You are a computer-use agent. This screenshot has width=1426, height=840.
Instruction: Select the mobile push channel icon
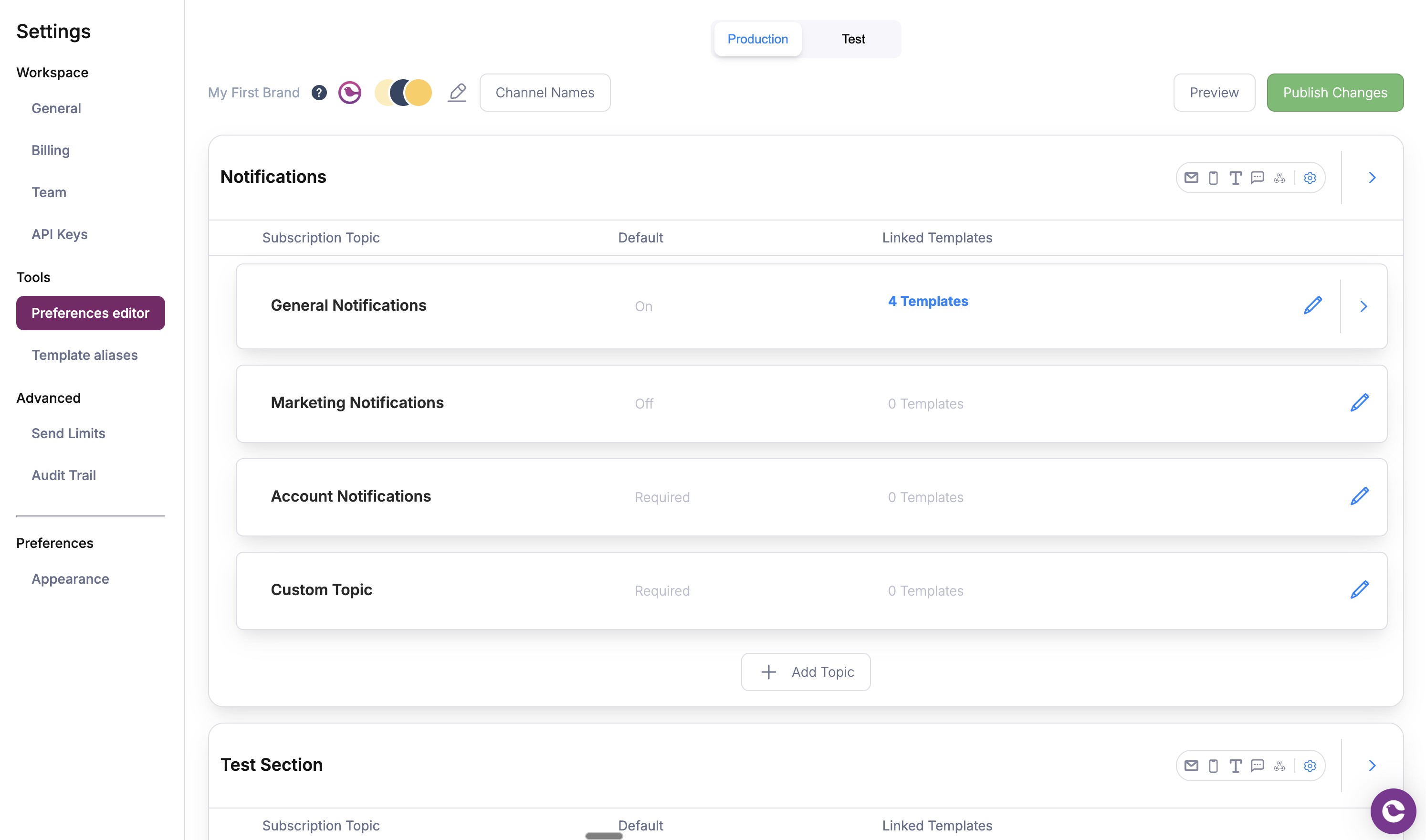point(1213,177)
